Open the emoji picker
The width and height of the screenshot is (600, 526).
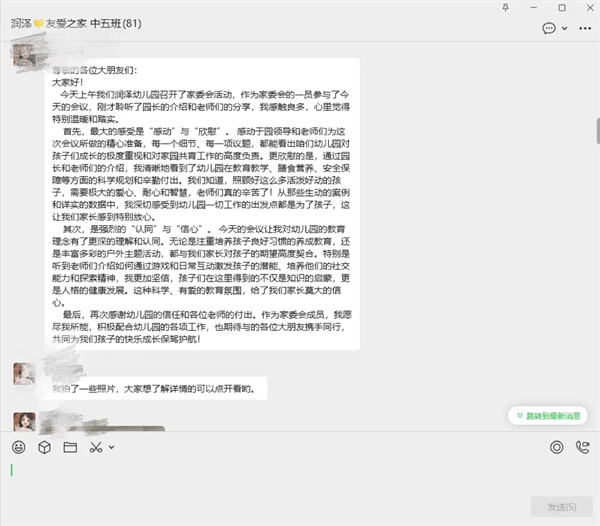click(x=19, y=447)
